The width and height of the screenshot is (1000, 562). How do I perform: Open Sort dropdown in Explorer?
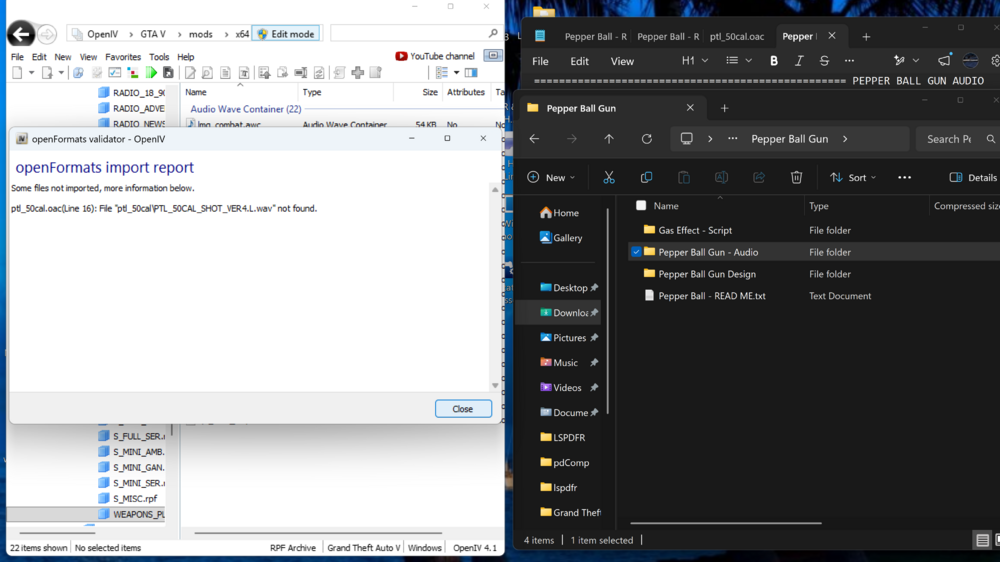click(853, 177)
